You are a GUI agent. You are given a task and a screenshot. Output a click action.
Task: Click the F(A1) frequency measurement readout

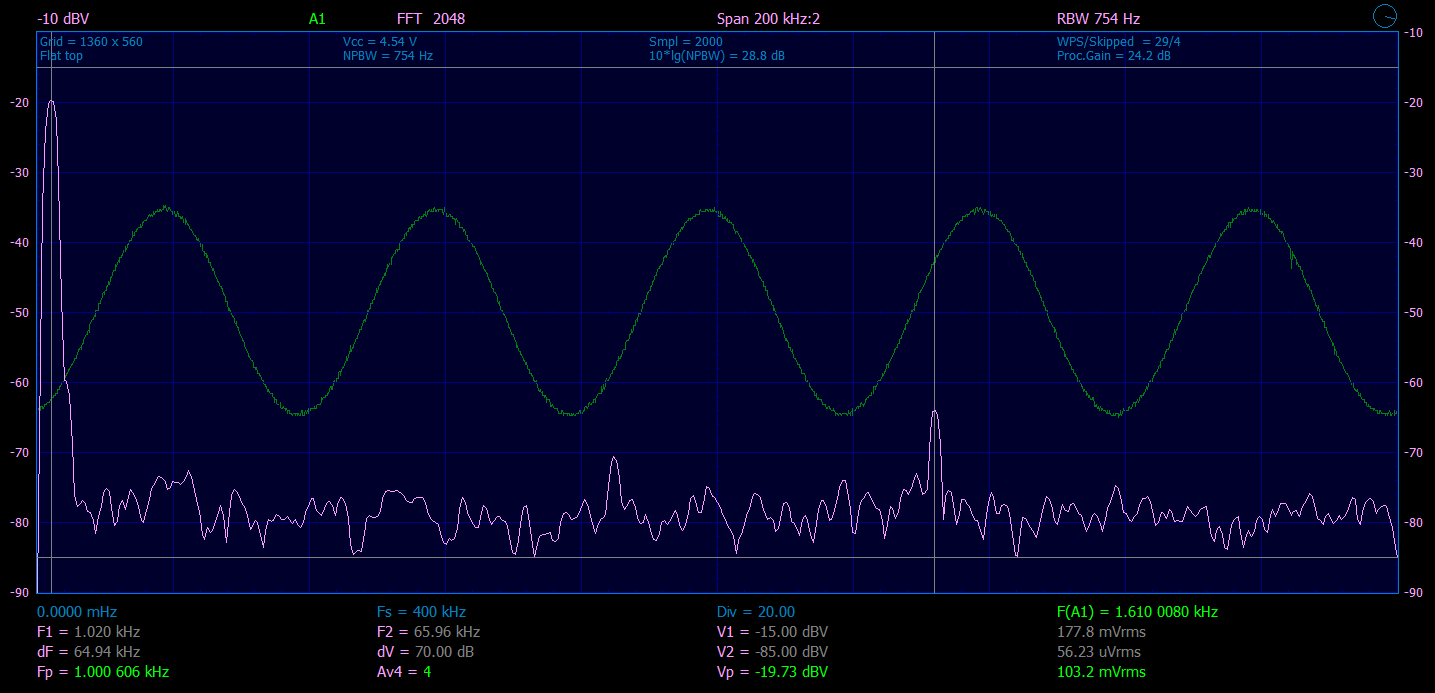click(x=1137, y=612)
